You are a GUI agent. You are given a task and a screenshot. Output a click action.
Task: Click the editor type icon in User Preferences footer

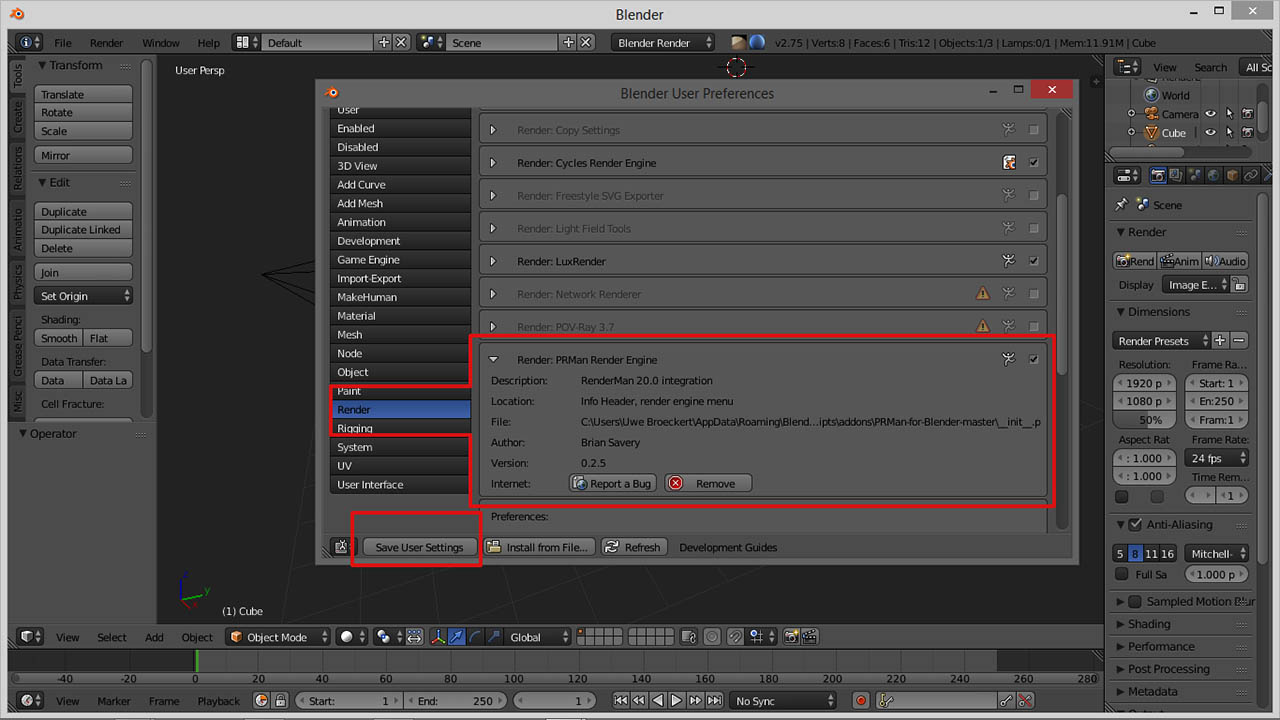pyautogui.click(x=342, y=547)
